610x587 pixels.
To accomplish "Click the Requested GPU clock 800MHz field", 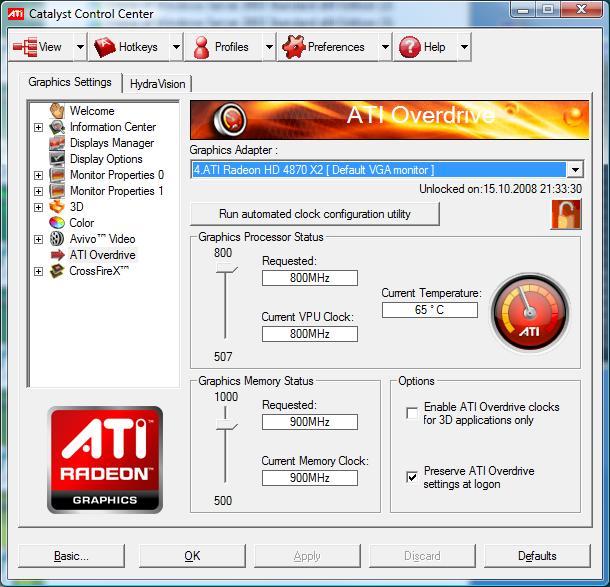I will coord(310,278).
